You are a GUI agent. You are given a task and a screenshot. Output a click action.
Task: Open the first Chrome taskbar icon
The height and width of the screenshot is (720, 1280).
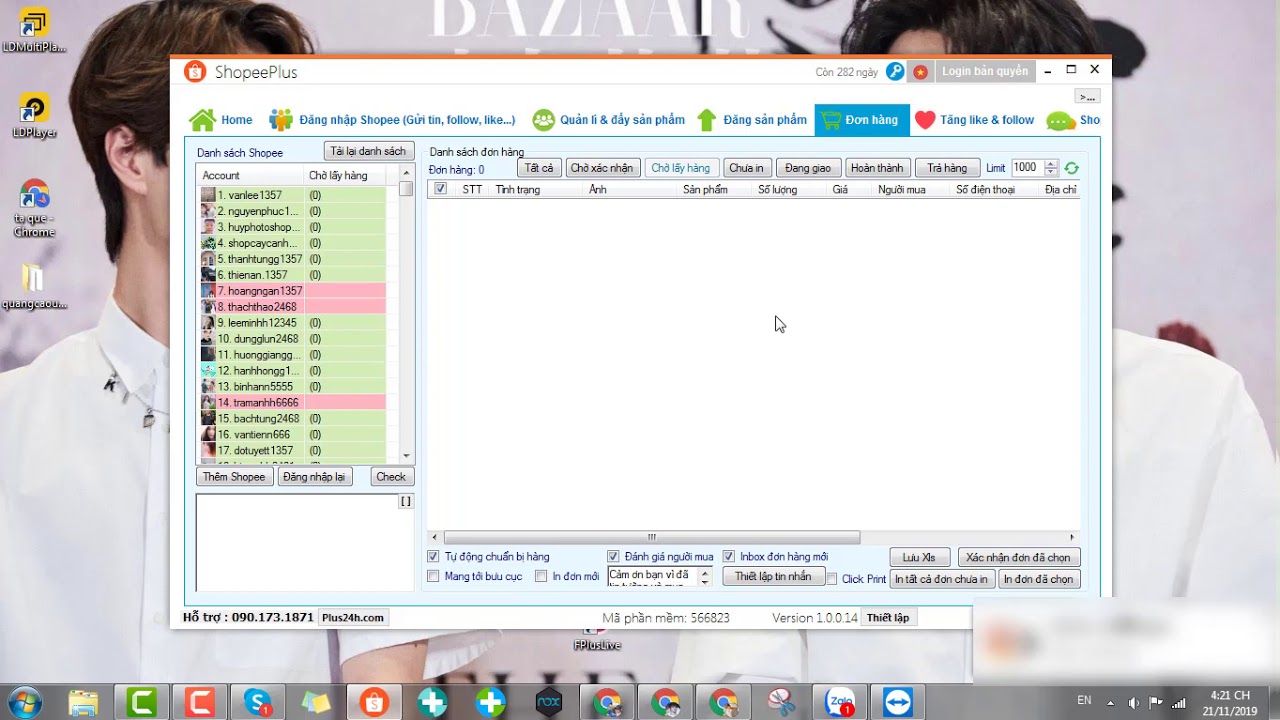(x=607, y=703)
